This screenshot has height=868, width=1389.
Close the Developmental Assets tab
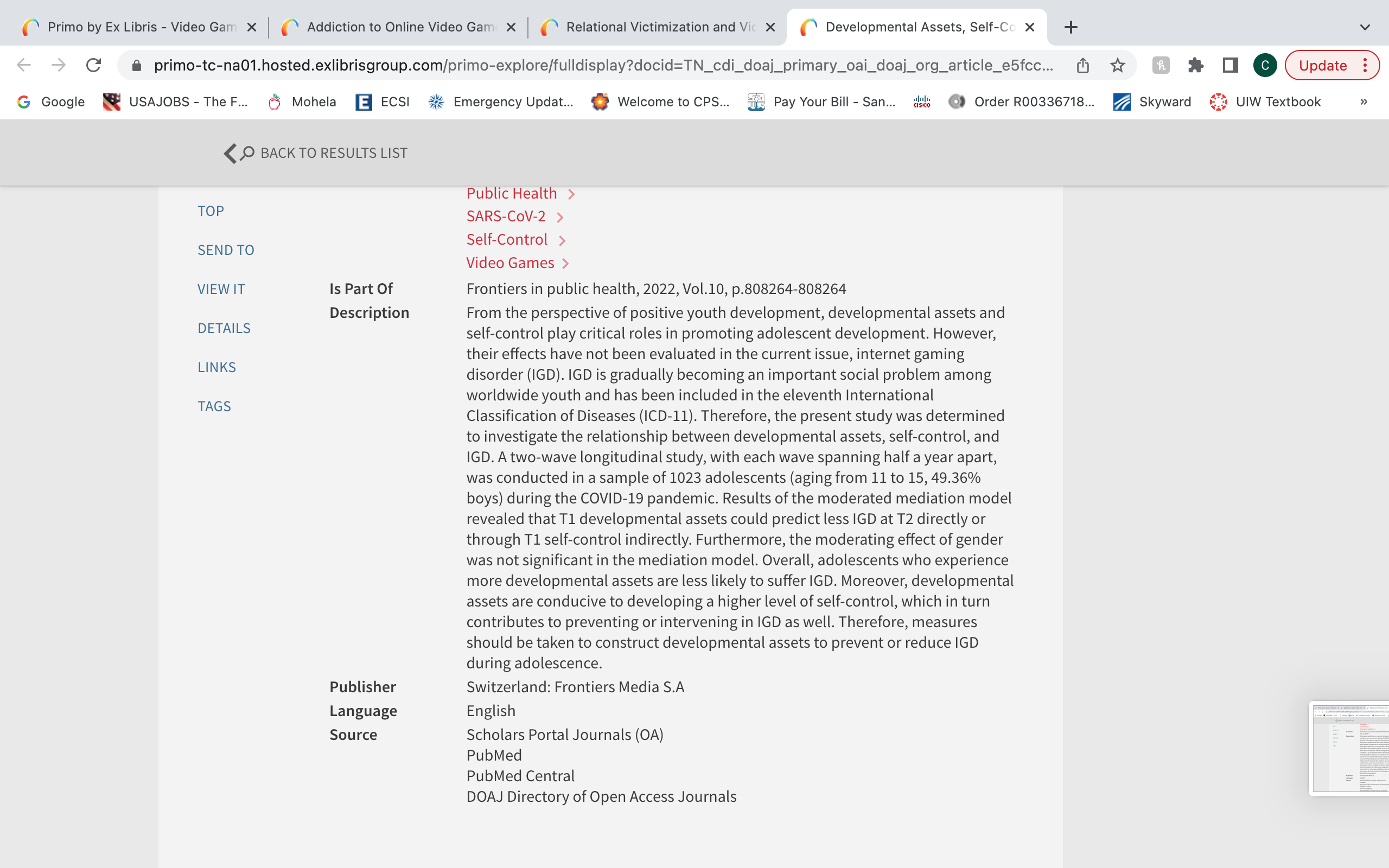point(1030,27)
